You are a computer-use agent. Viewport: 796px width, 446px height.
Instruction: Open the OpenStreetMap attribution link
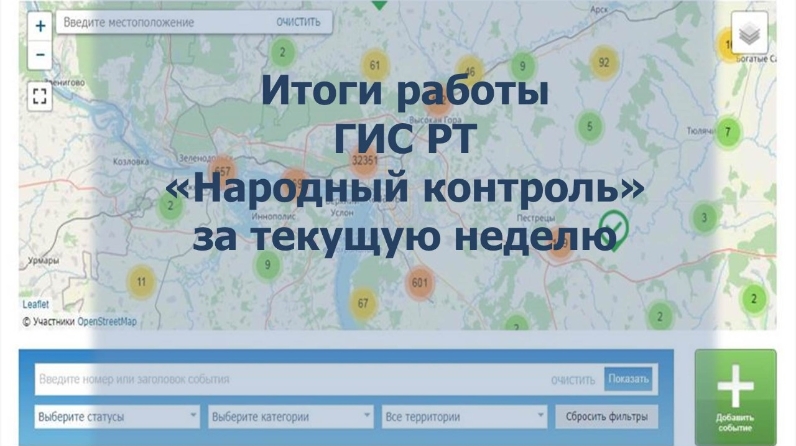107,322
